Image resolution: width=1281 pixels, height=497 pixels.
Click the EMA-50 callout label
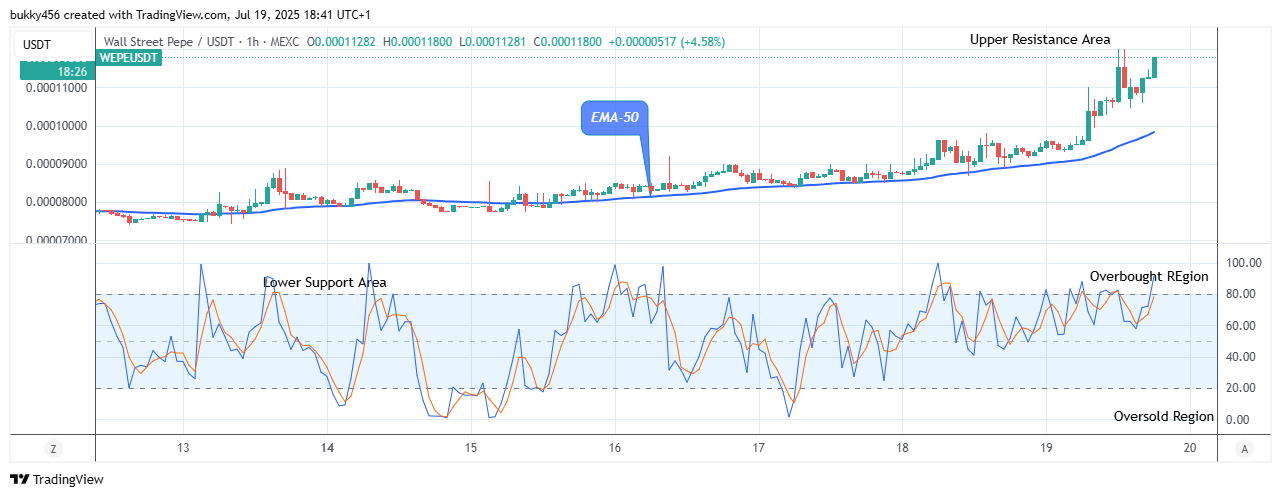click(x=614, y=117)
